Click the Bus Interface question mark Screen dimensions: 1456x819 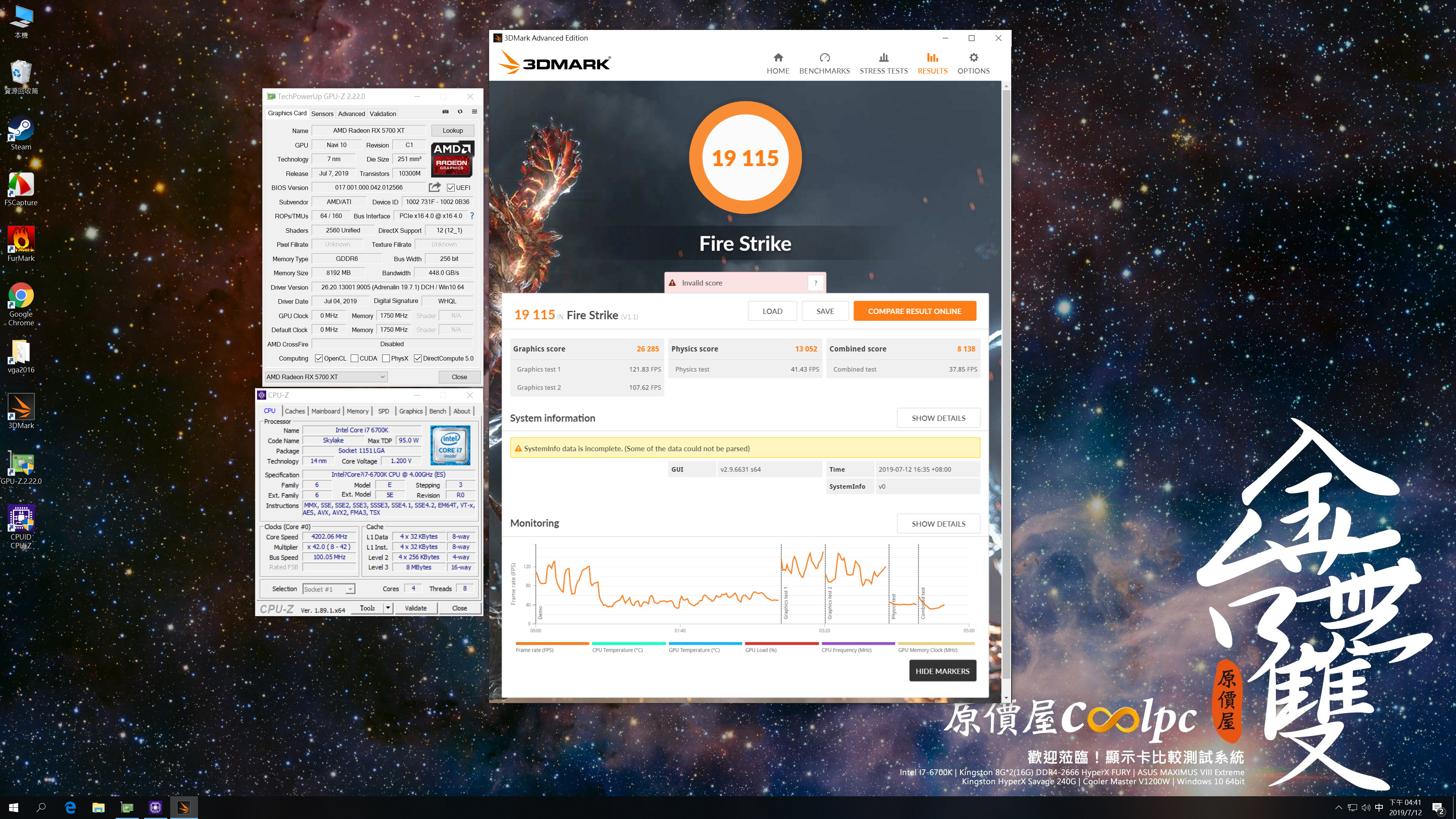[x=472, y=216]
